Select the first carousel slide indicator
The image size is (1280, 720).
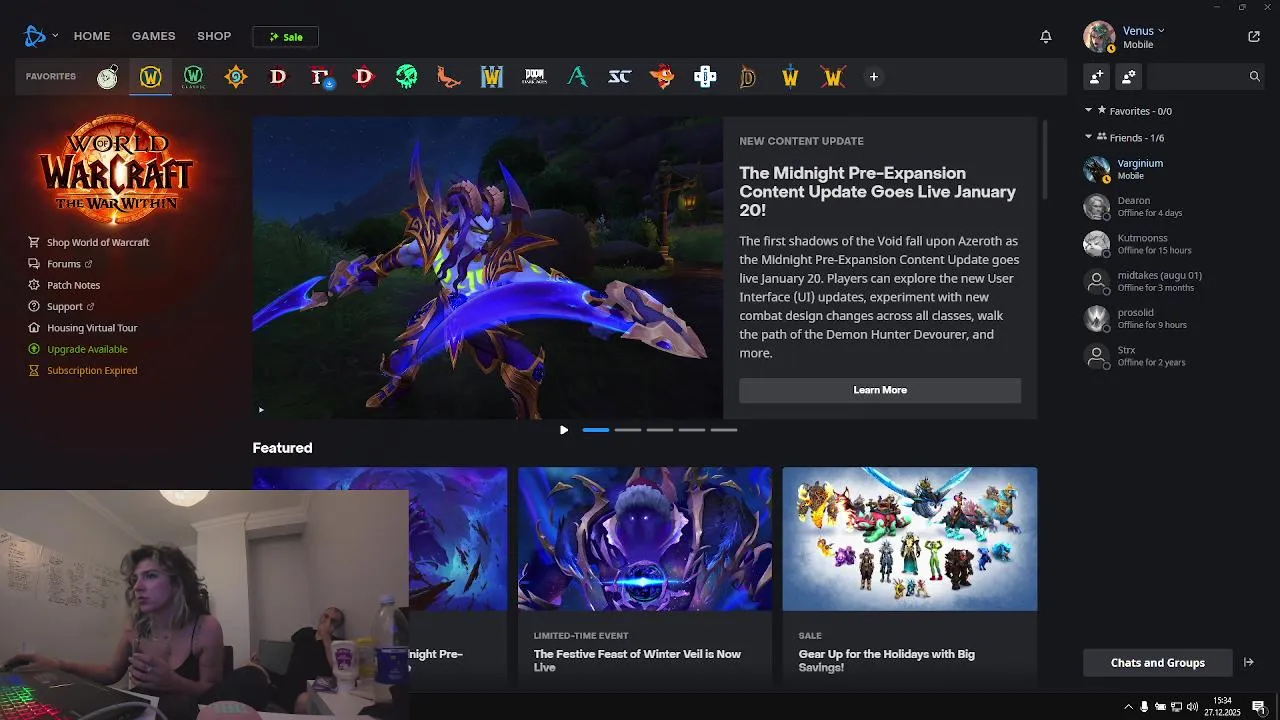click(596, 430)
